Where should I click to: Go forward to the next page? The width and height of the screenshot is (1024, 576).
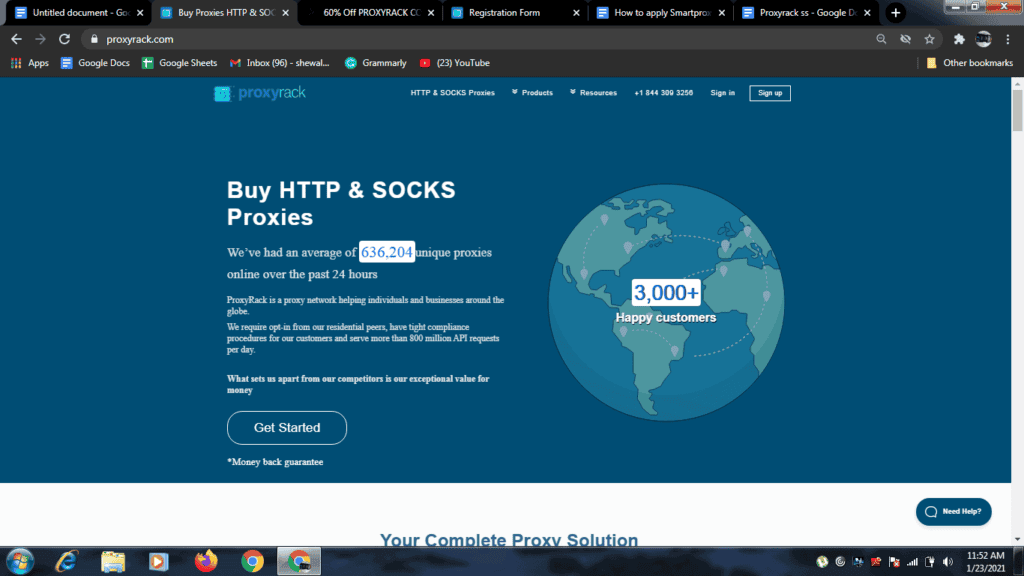[x=40, y=39]
